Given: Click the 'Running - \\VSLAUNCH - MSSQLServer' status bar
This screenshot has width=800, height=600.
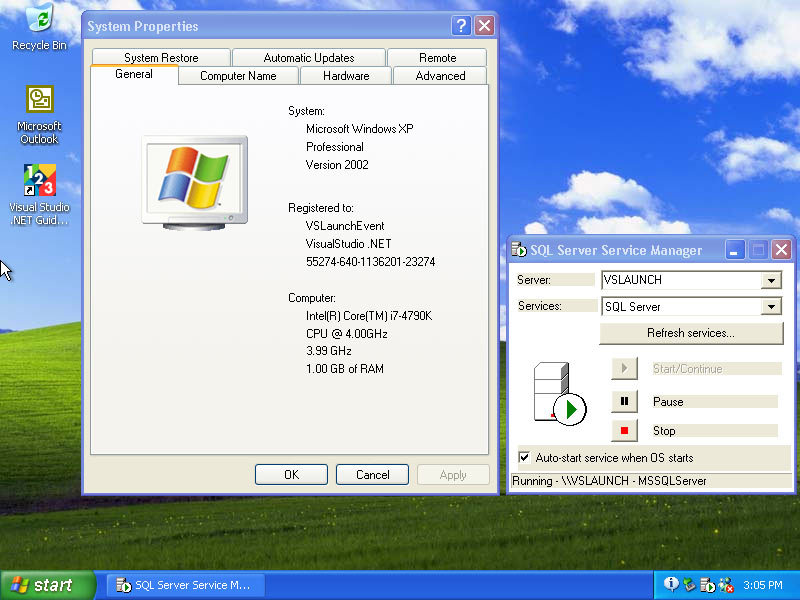Looking at the screenshot, I should coord(651,481).
